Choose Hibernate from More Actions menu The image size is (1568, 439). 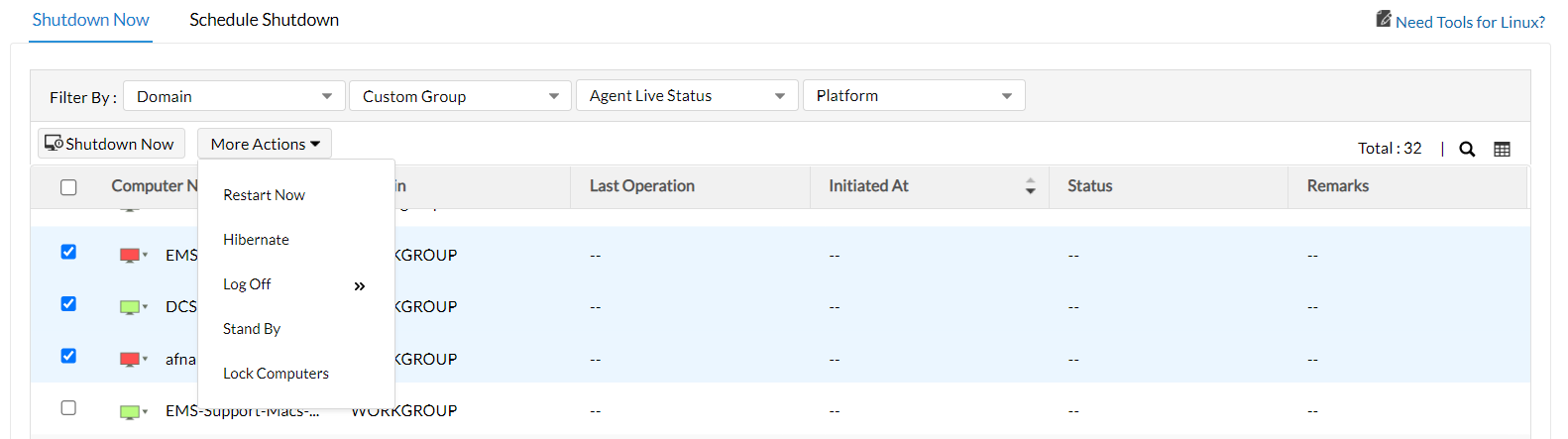(256, 240)
